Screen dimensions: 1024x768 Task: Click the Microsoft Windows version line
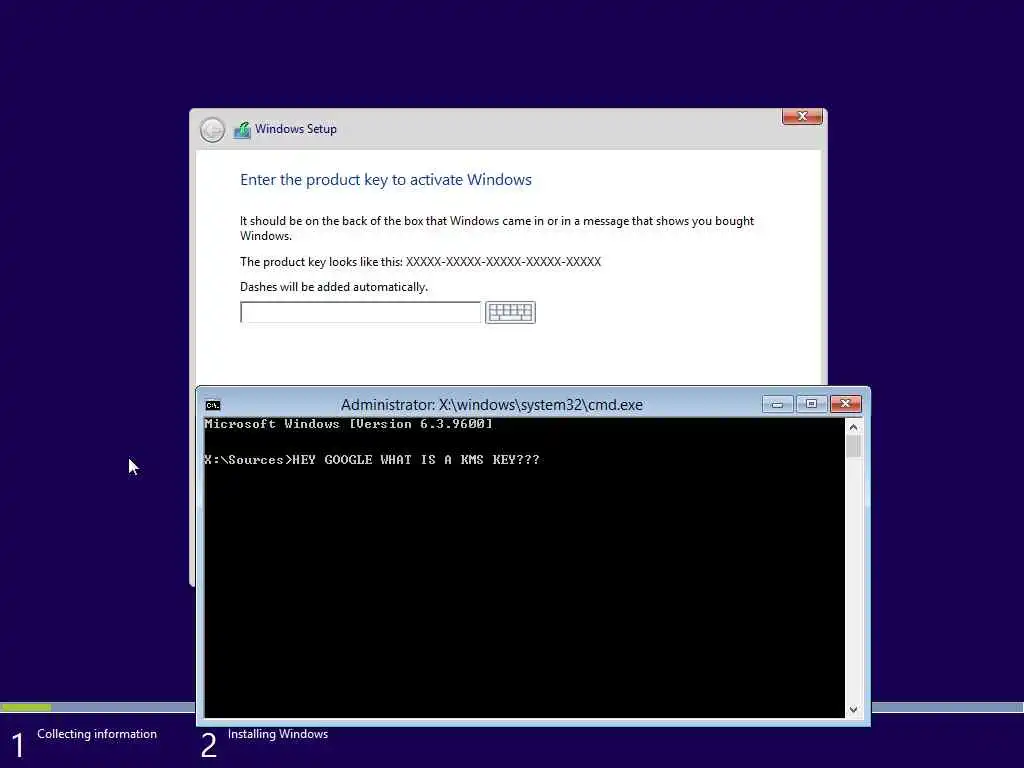tap(349, 424)
